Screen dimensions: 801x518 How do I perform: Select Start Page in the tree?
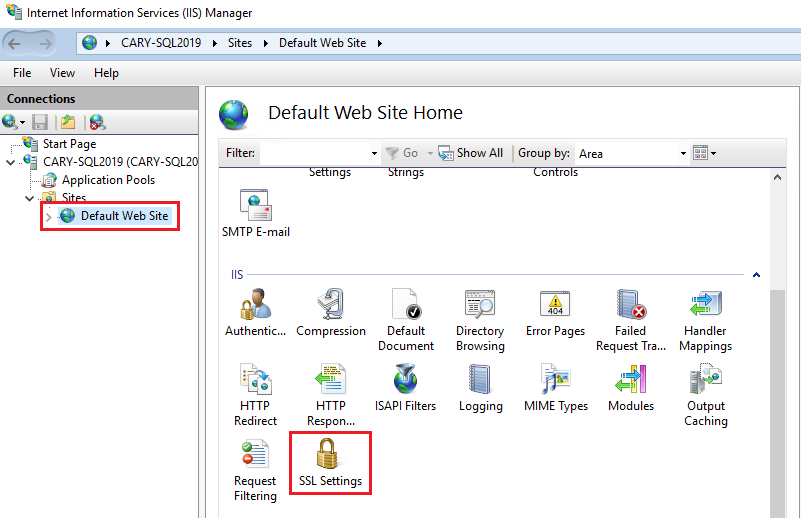(x=69, y=144)
